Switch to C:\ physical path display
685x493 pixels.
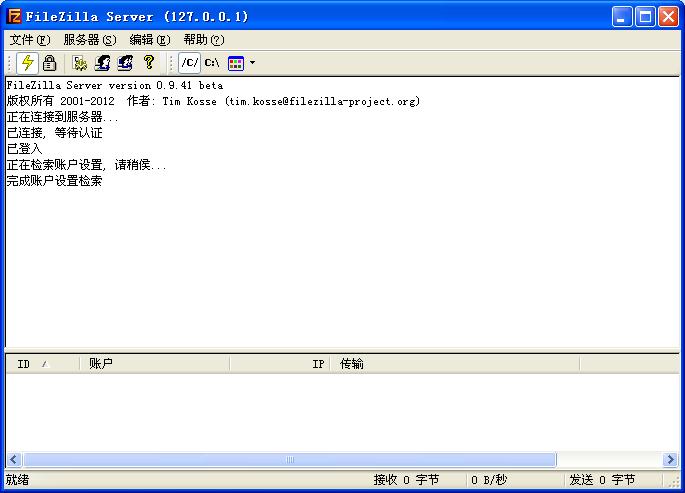click(x=212, y=63)
